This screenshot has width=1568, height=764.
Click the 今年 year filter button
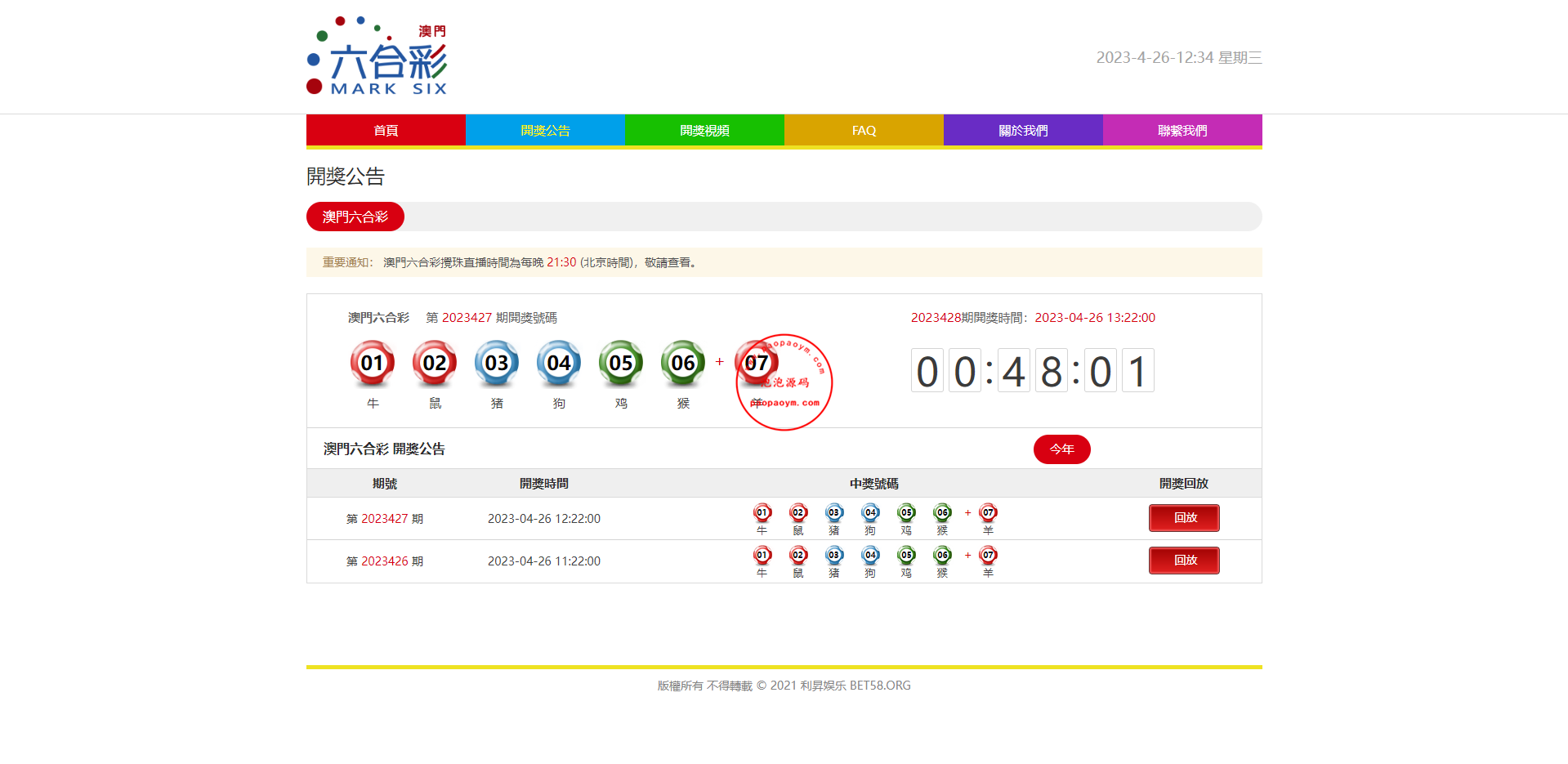[1061, 449]
